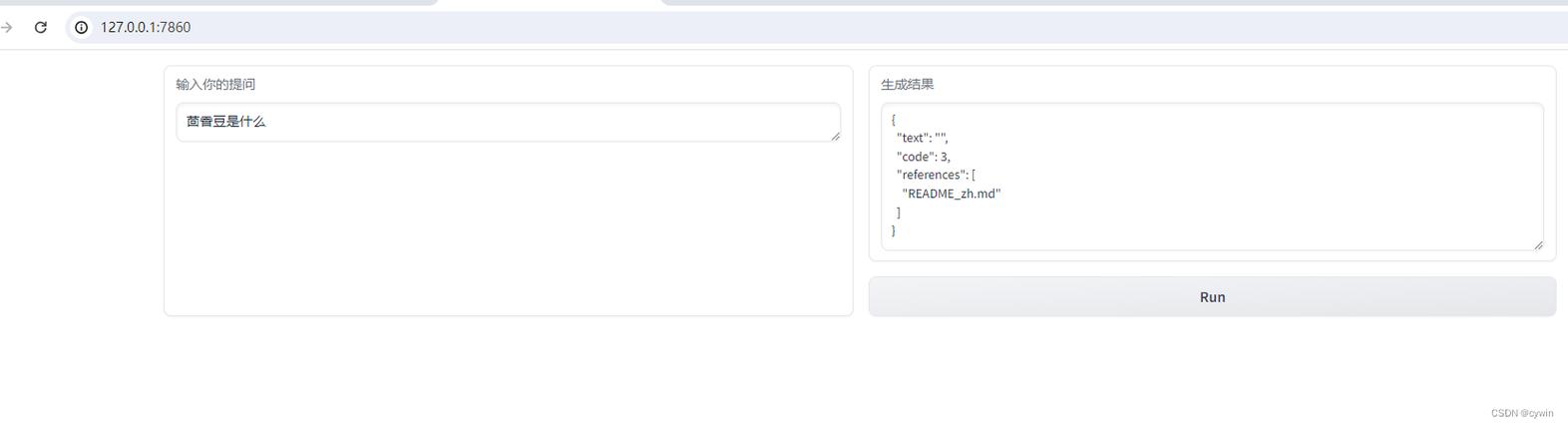
Task: Click the "text": "" line in output
Action: click(x=922, y=138)
